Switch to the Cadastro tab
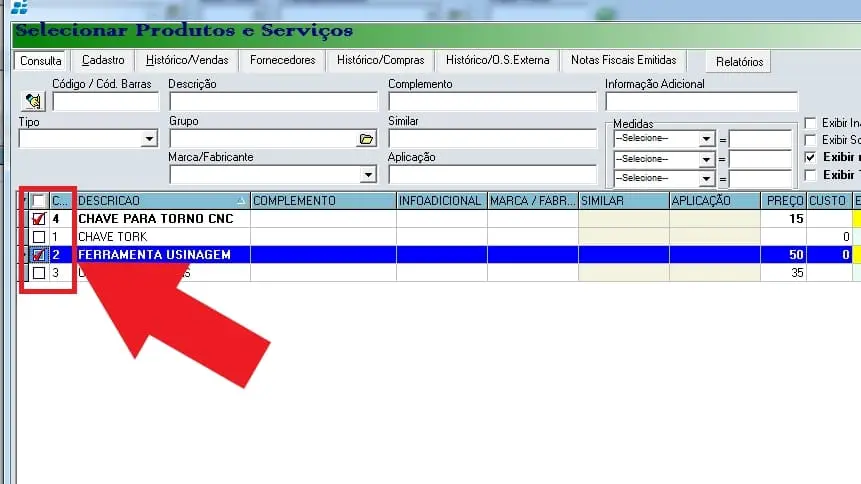This screenshot has height=484, width=861. coord(103,60)
